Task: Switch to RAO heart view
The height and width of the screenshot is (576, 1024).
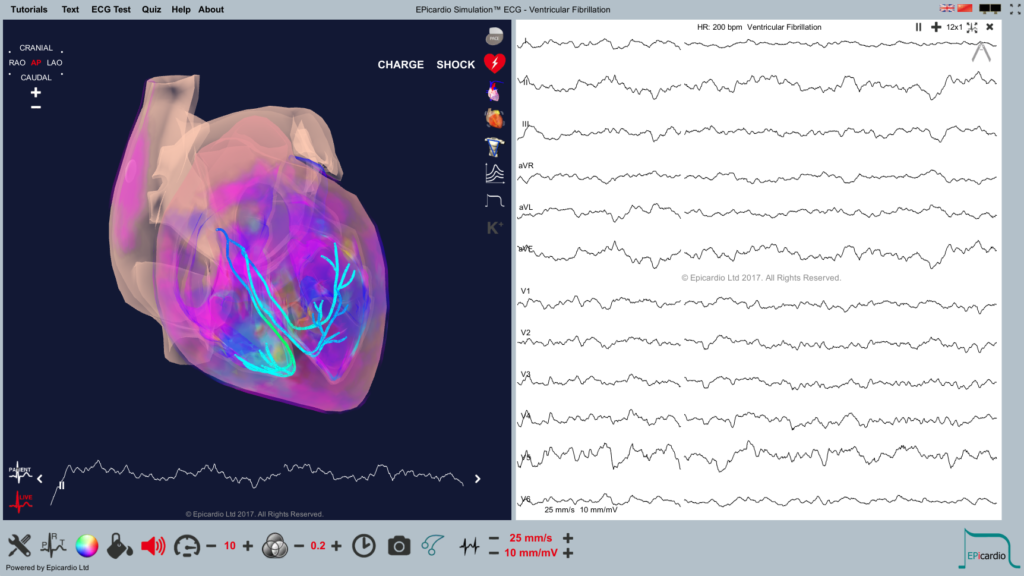Action: pos(19,62)
